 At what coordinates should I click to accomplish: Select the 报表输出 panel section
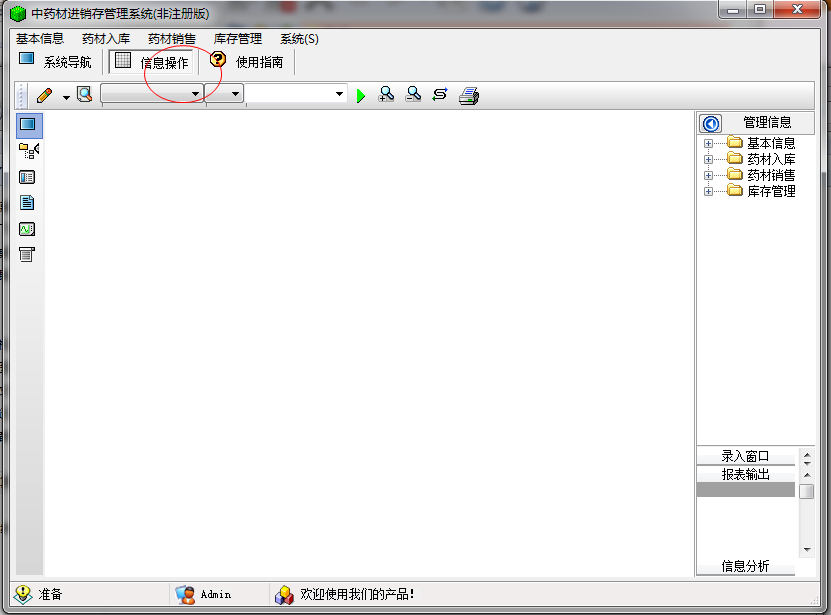(745, 474)
